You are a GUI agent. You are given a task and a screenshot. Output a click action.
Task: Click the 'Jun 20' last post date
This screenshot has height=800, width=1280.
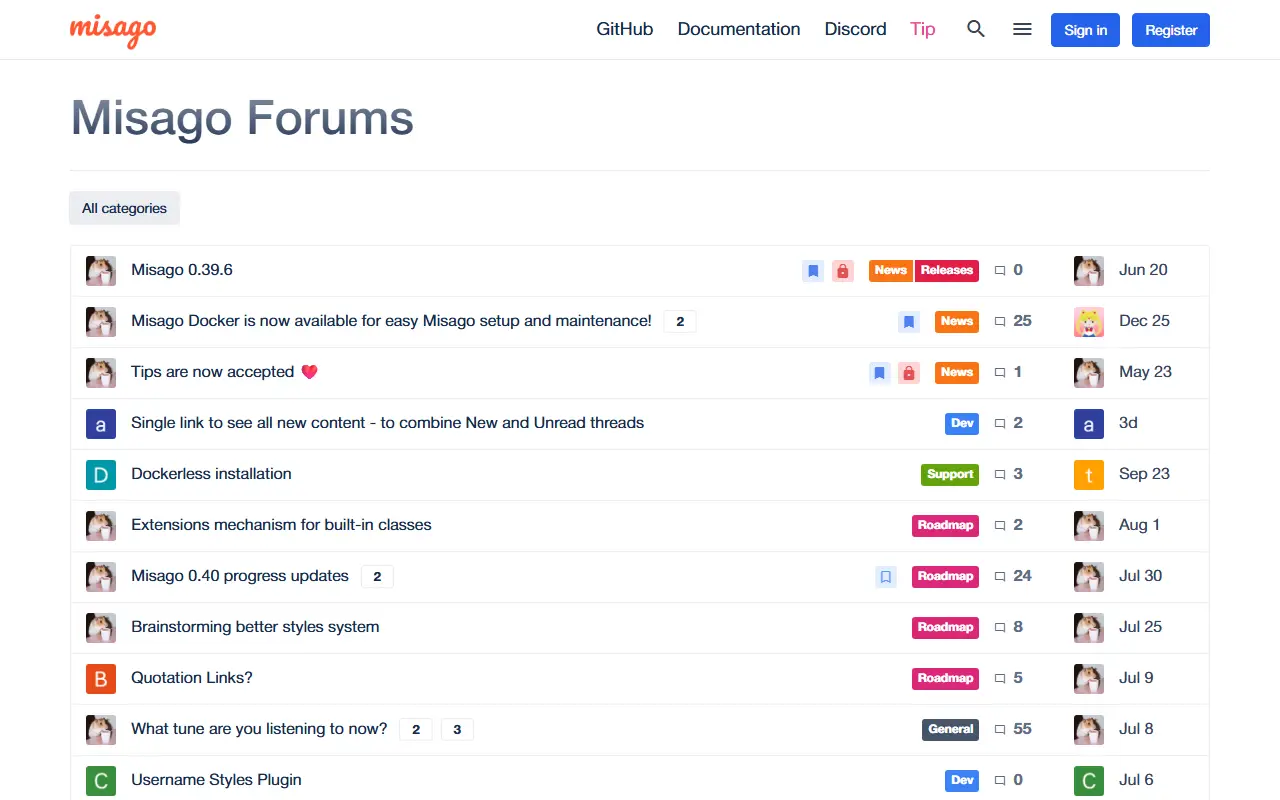(1143, 270)
